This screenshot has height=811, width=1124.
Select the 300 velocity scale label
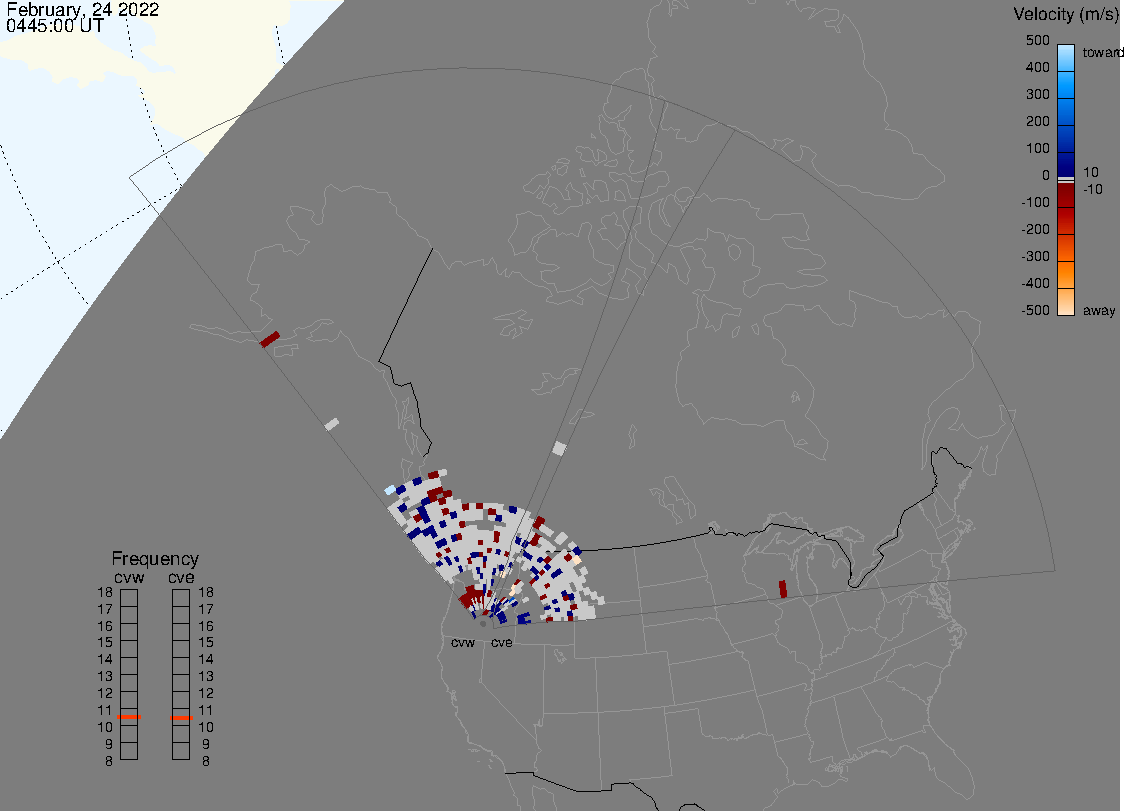(1037, 95)
